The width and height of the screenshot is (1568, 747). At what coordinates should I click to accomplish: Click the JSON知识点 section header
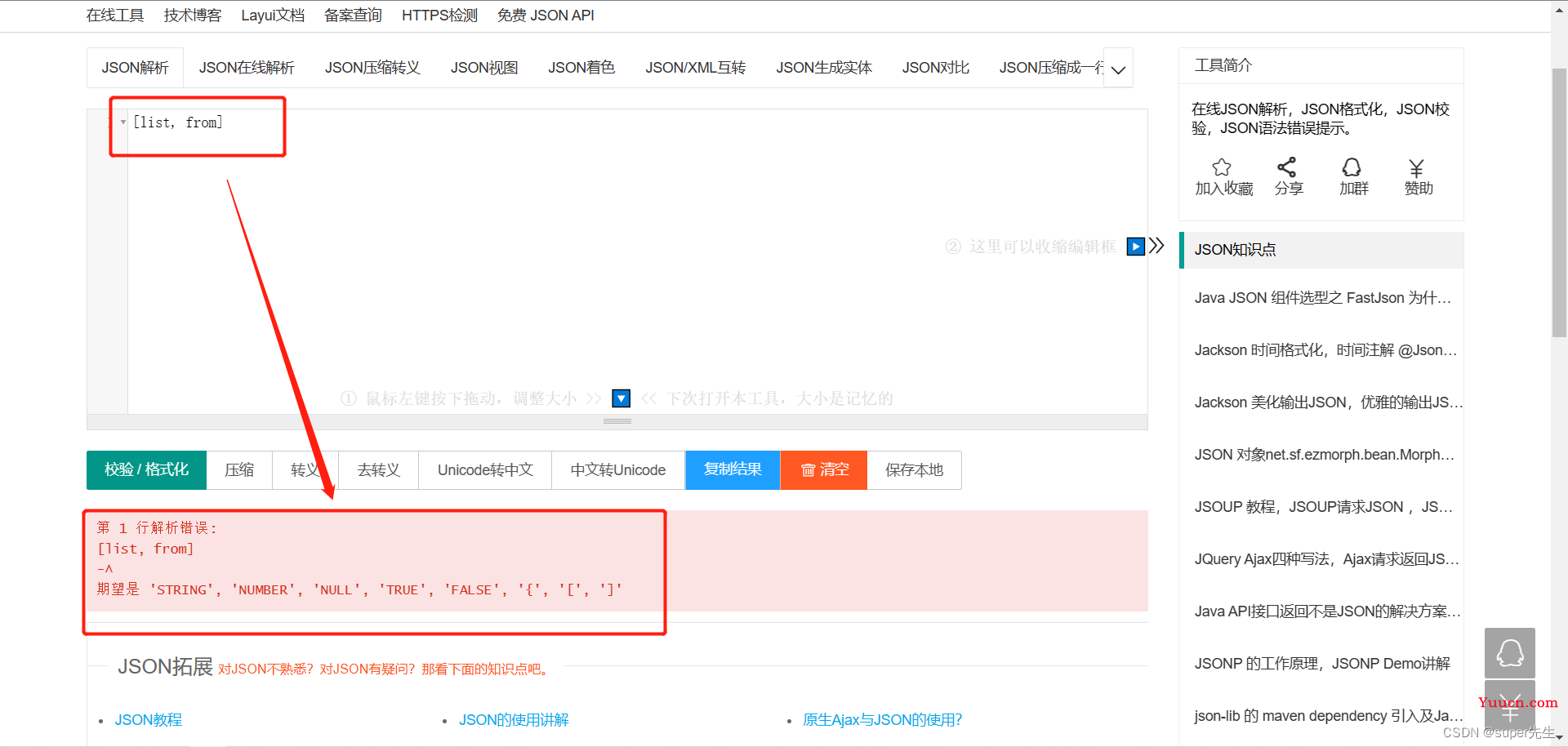[x=1321, y=250]
